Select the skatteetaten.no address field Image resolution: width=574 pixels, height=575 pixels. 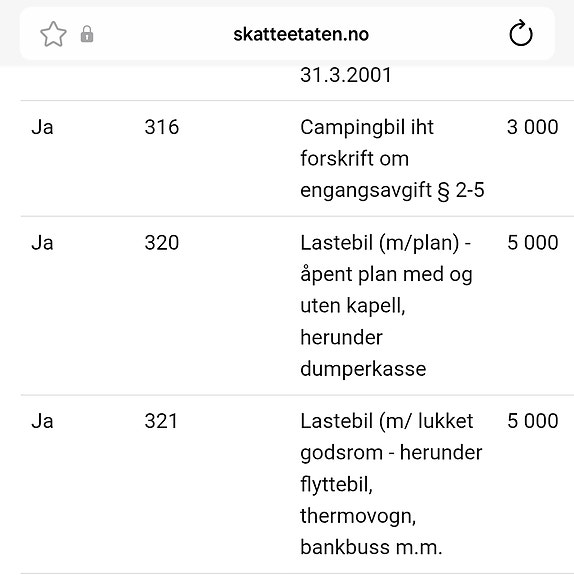pos(287,34)
